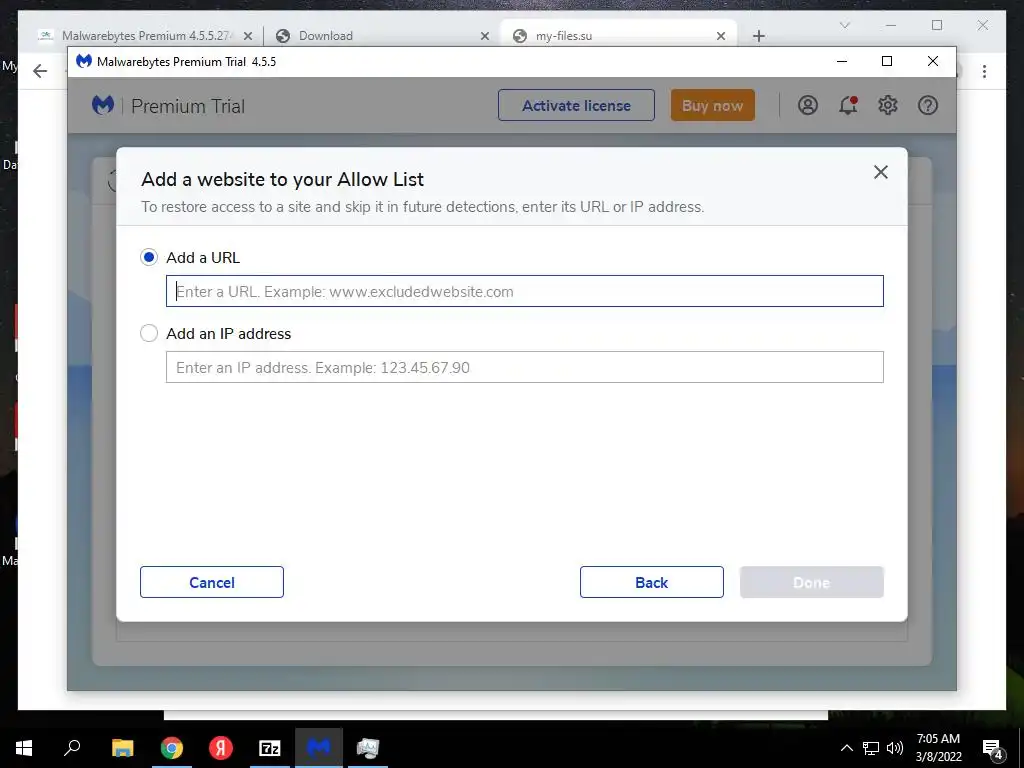Click the browser back arrow

[40, 71]
